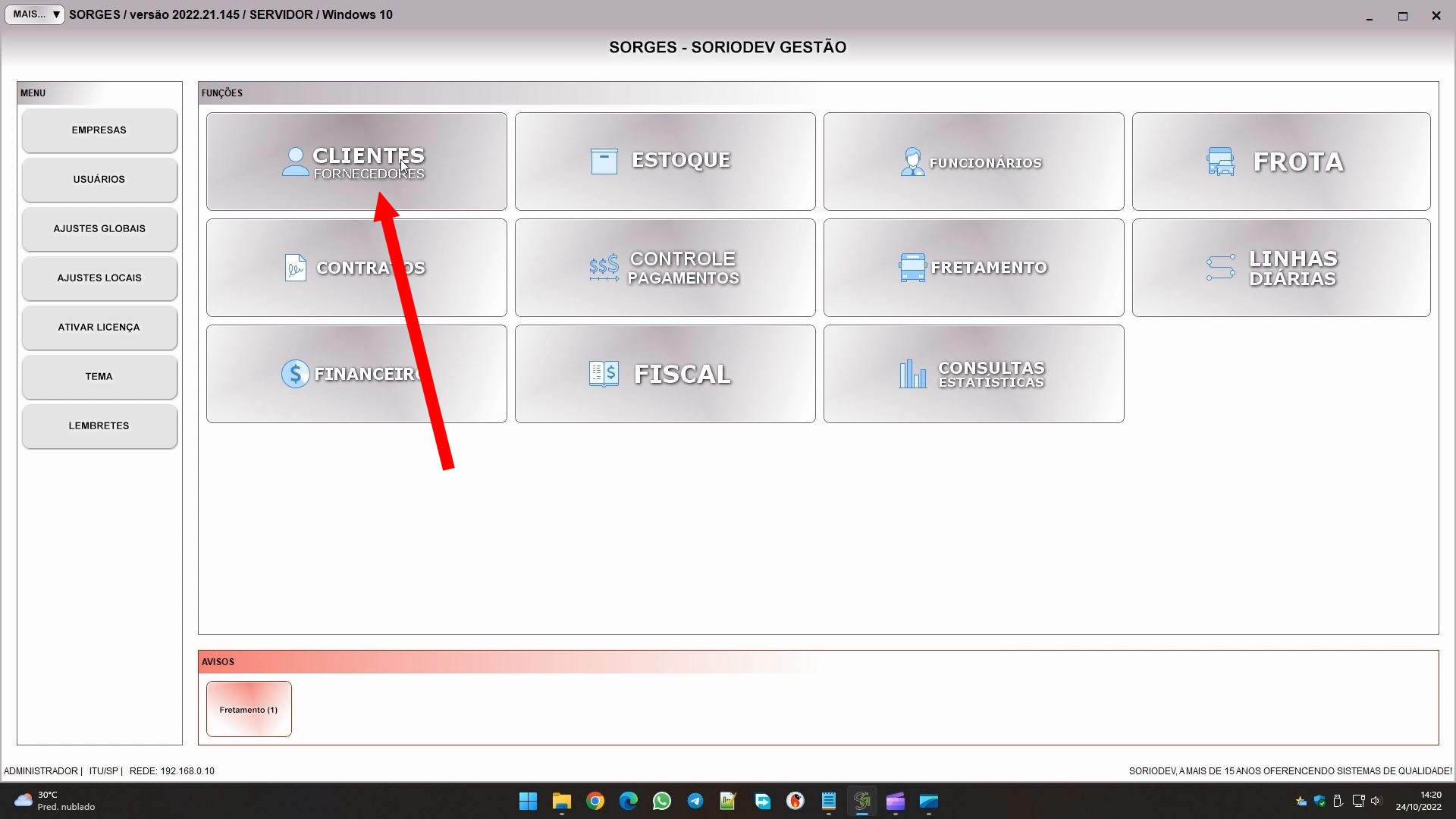Open Consultas Estatísticas module

[974, 374]
